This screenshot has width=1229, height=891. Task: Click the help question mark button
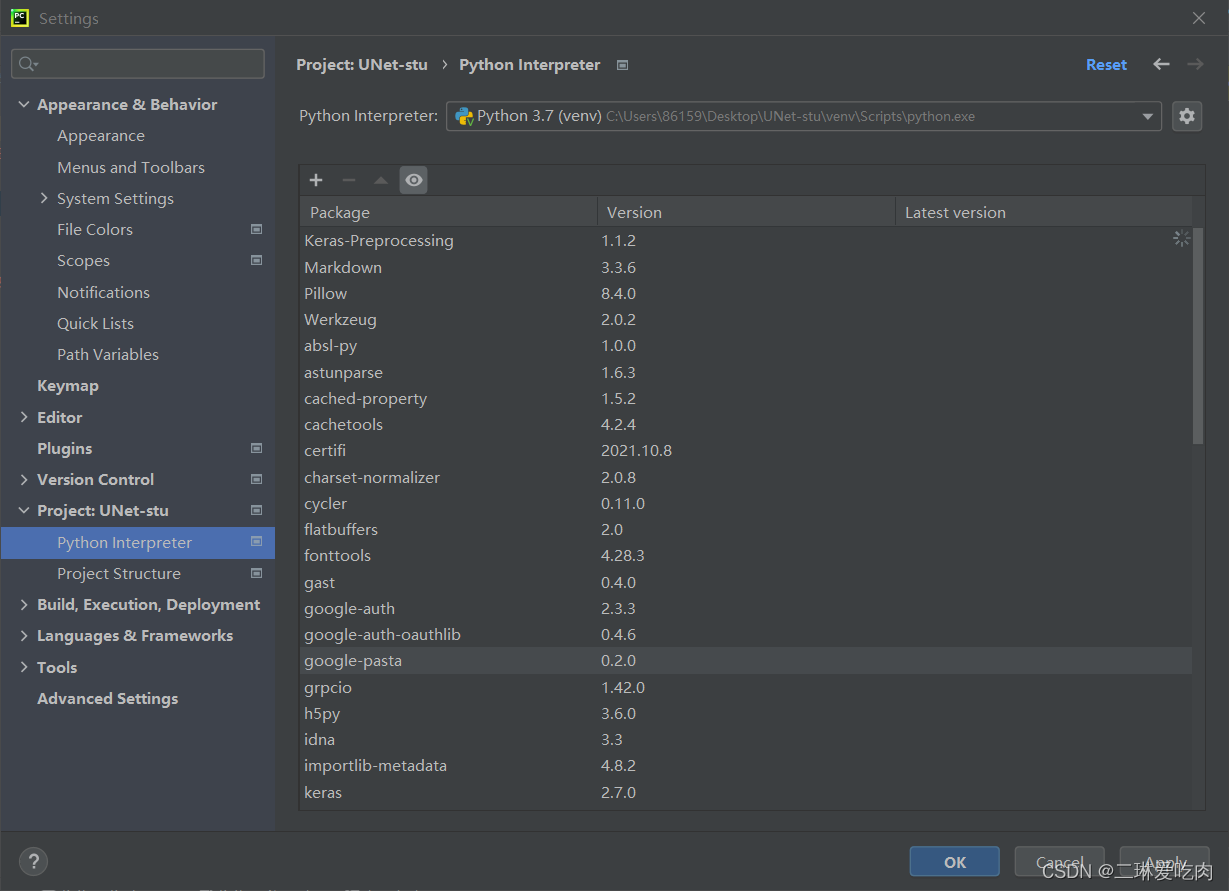pyautogui.click(x=33, y=861)
